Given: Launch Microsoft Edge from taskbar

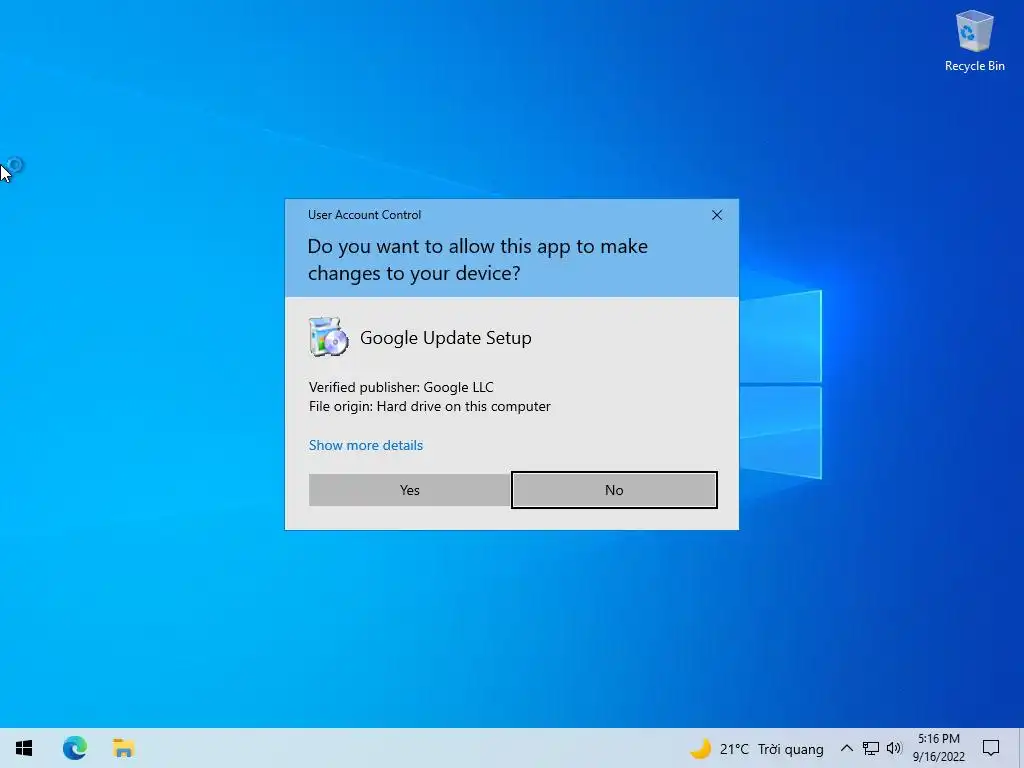Looking at the screenshot, I should [x=74, y=748].
